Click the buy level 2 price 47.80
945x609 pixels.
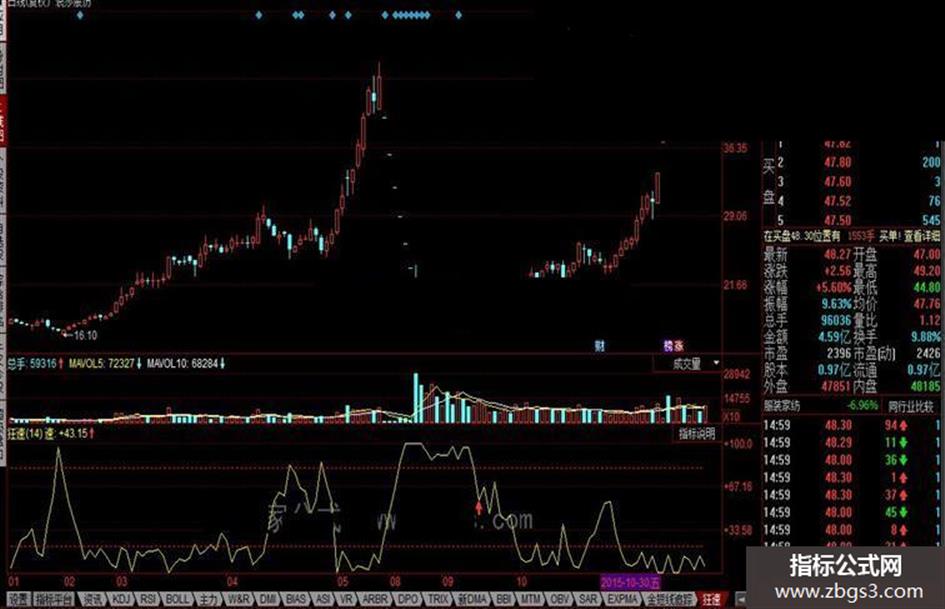pyautogui.click(x=837, y=162)
